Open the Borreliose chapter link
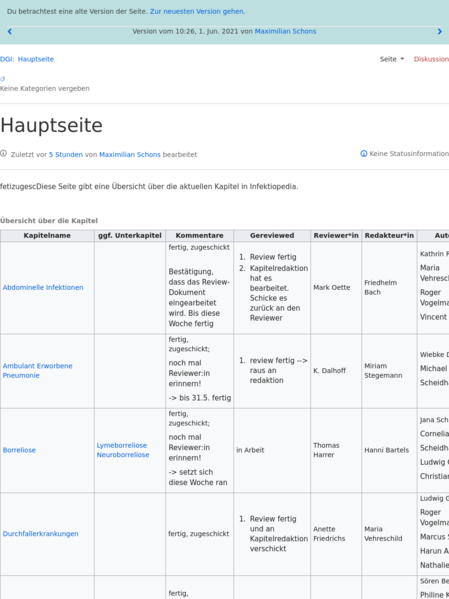The height and width of the screenshot is (599, 449). [19, 450]
